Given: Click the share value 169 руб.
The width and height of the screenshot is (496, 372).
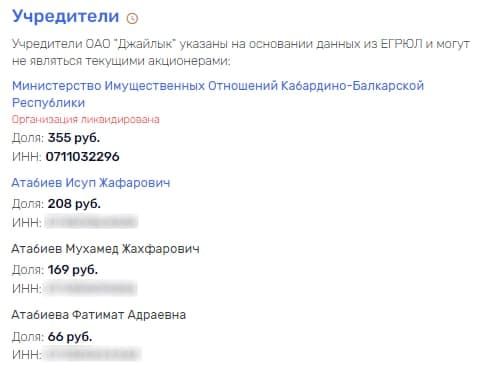Looking at the screenshot, I should (x=73, y=270).
